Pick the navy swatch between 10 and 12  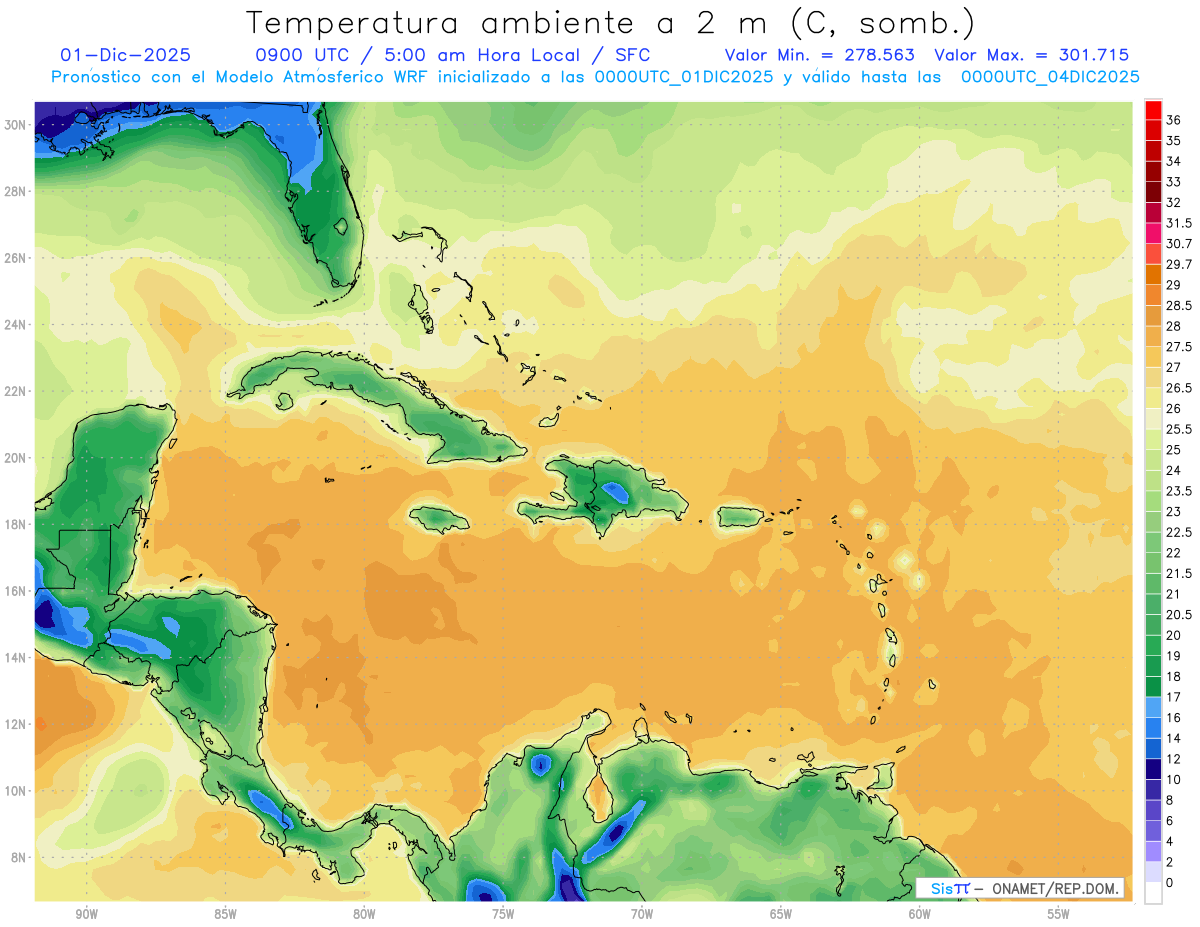click(x=1153, y=769)
